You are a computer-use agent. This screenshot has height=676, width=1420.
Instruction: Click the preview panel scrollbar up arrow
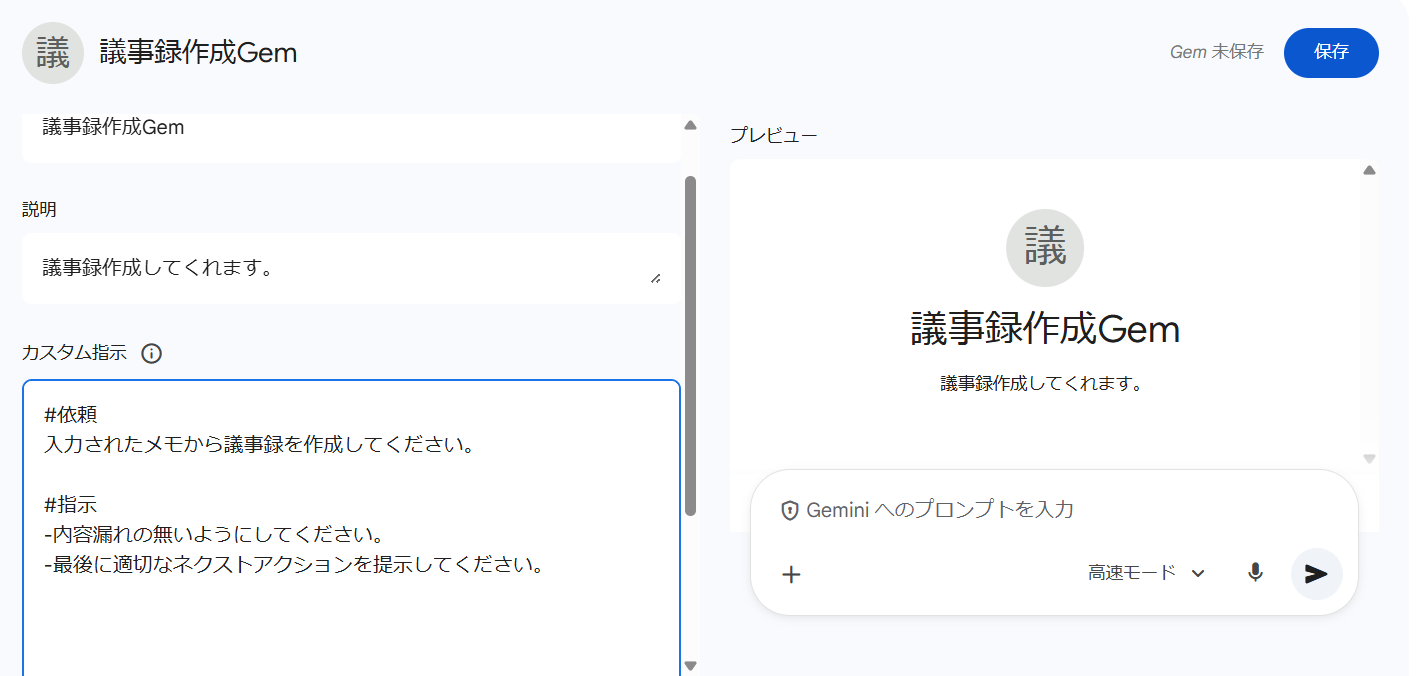[x=1370, y=170]
